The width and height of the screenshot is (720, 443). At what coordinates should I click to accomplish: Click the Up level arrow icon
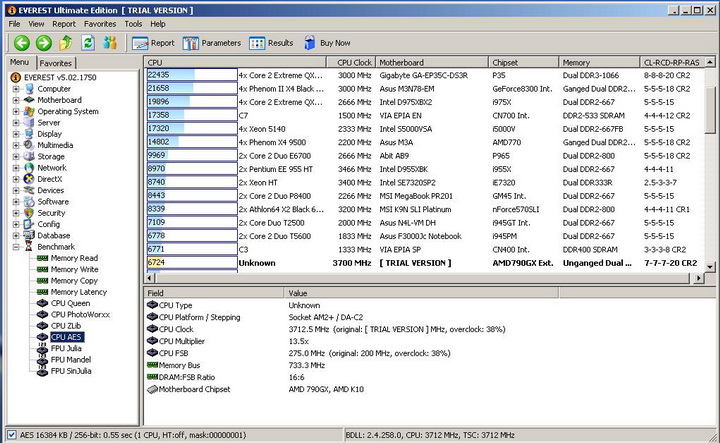pyautogui.click(x=66, y=43)
